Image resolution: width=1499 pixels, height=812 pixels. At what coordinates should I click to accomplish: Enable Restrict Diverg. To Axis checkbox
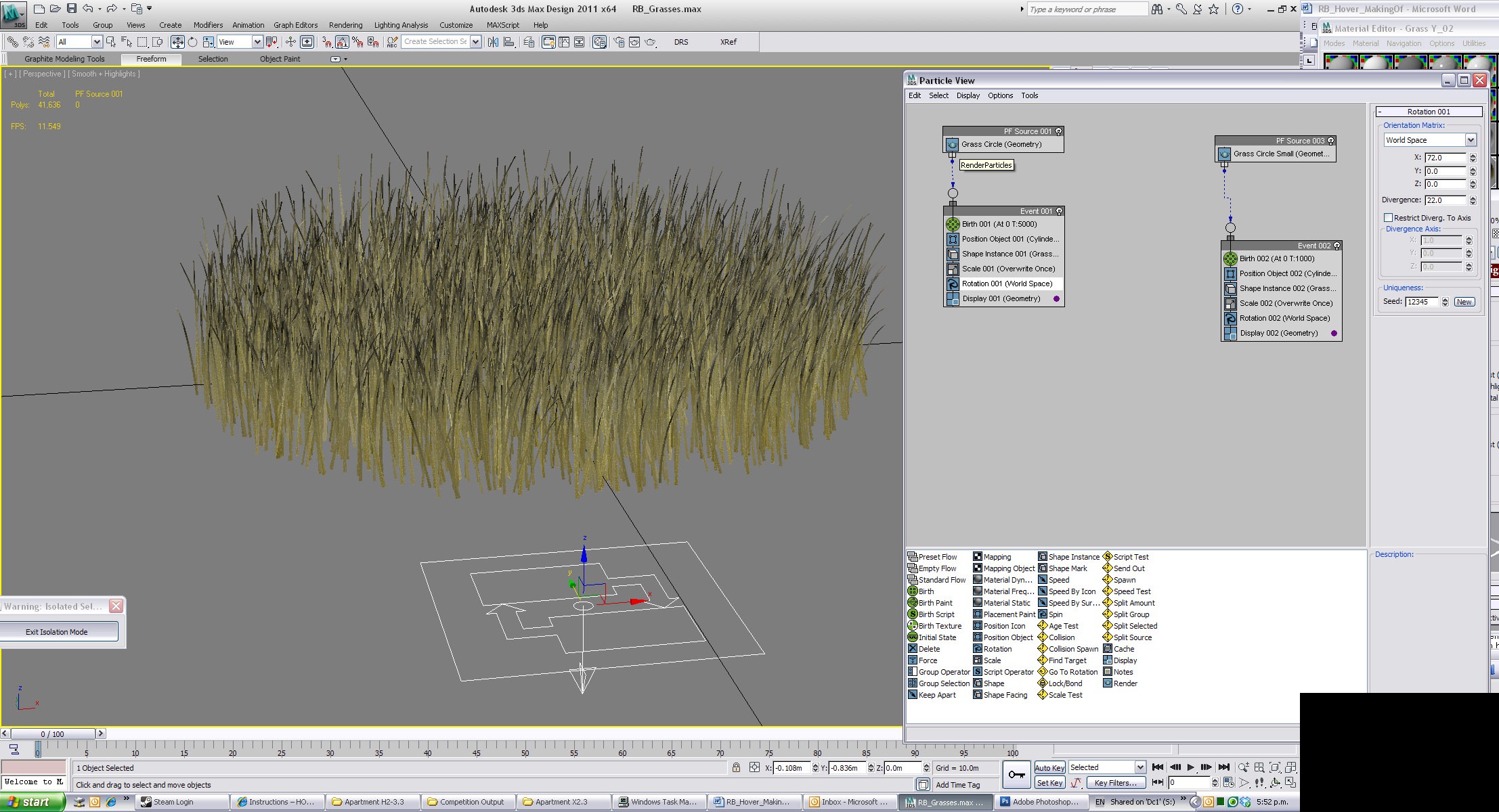(1389, 218)
